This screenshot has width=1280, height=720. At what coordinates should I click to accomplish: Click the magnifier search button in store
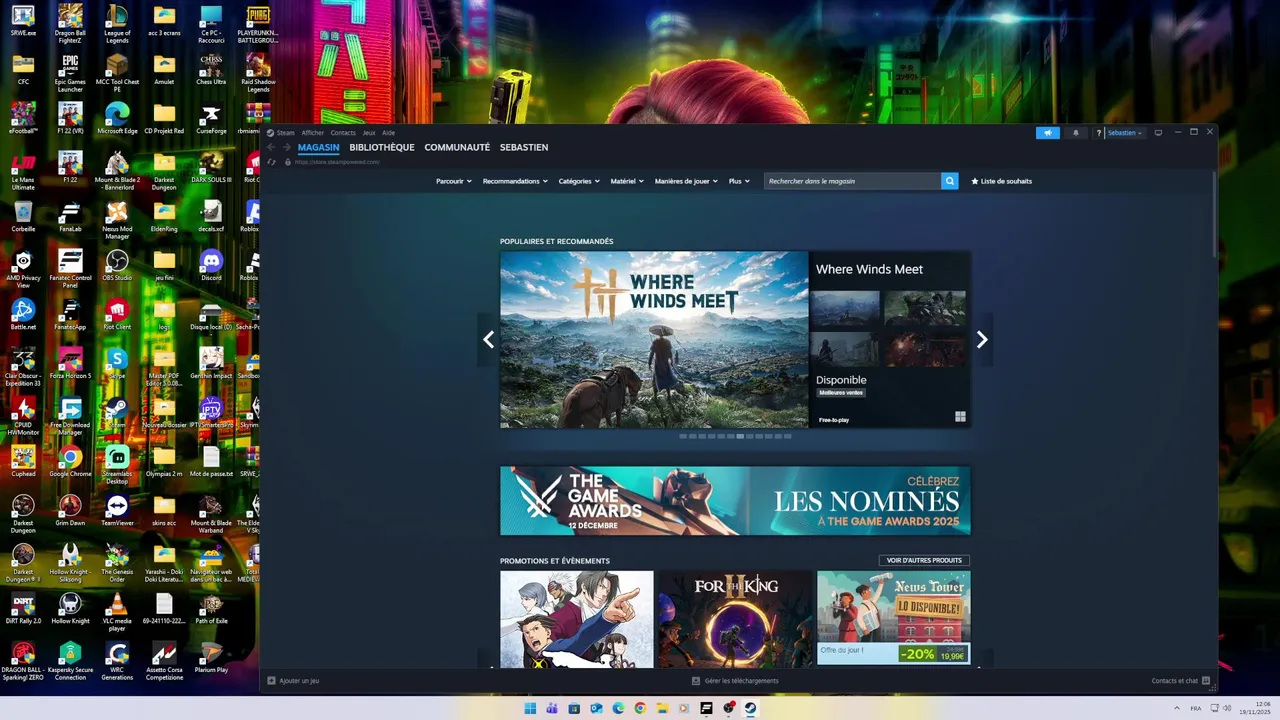point(950,181)
